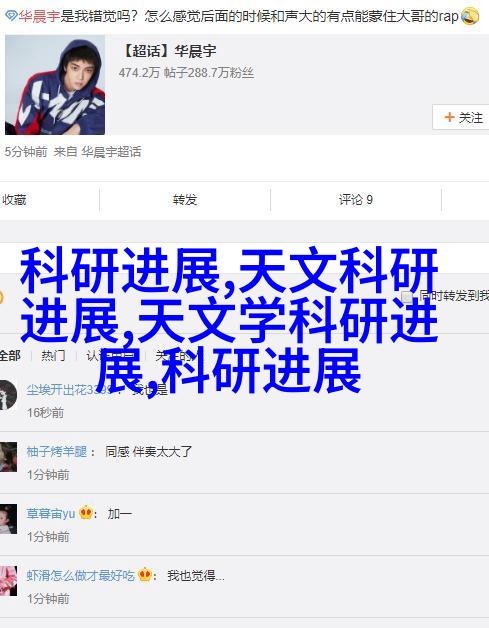The image size is (489, 628).
Task: Click the laughing-crying emoji after rap
Action: (x=469, y=16)
